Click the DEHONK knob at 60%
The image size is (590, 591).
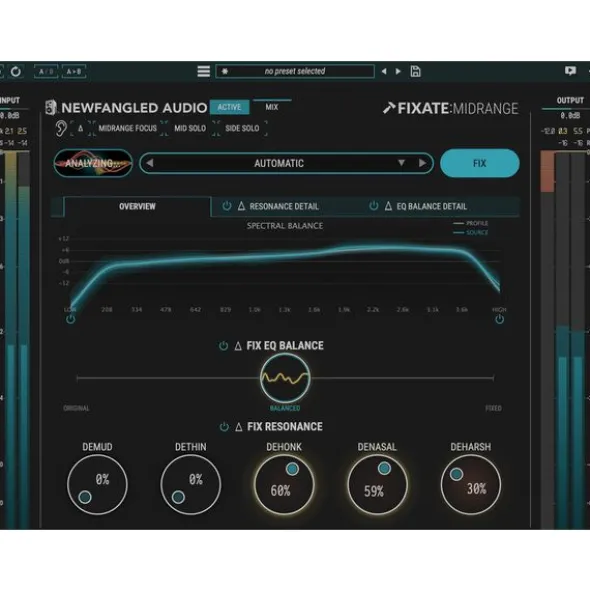point(284,484)
